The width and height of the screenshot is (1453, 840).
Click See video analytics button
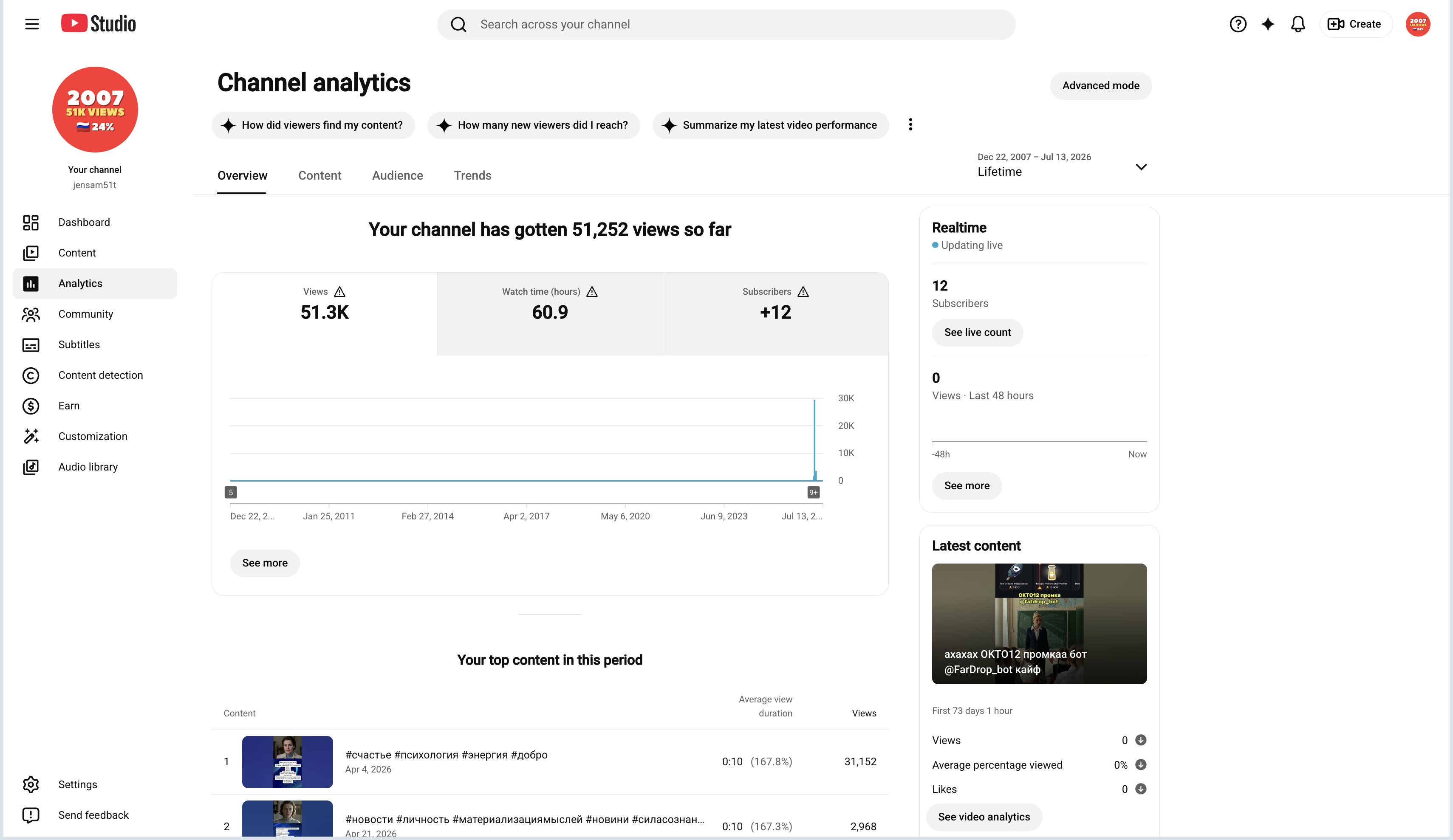coord(984,817)
